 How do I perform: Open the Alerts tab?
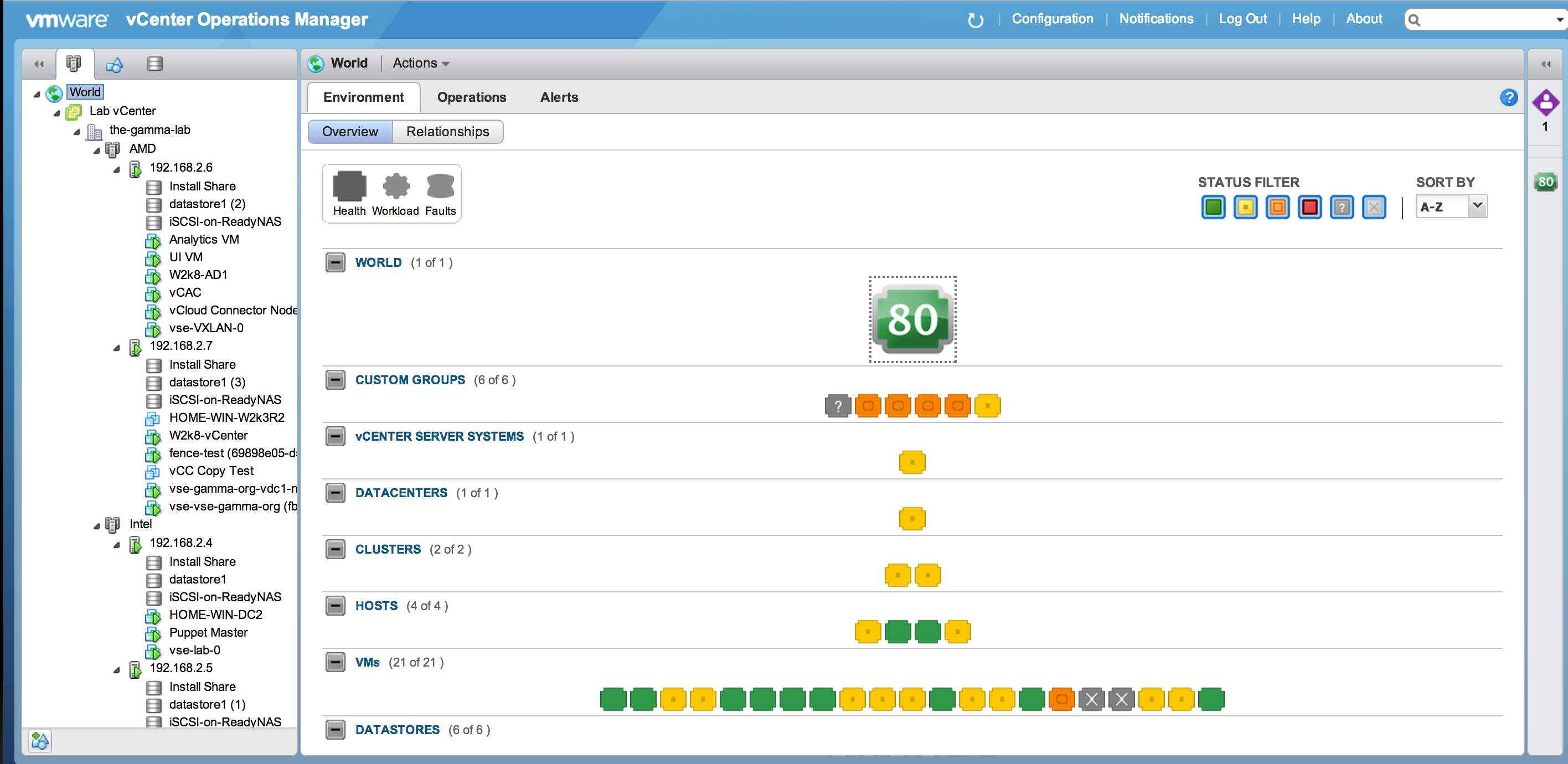pos(559,97)
